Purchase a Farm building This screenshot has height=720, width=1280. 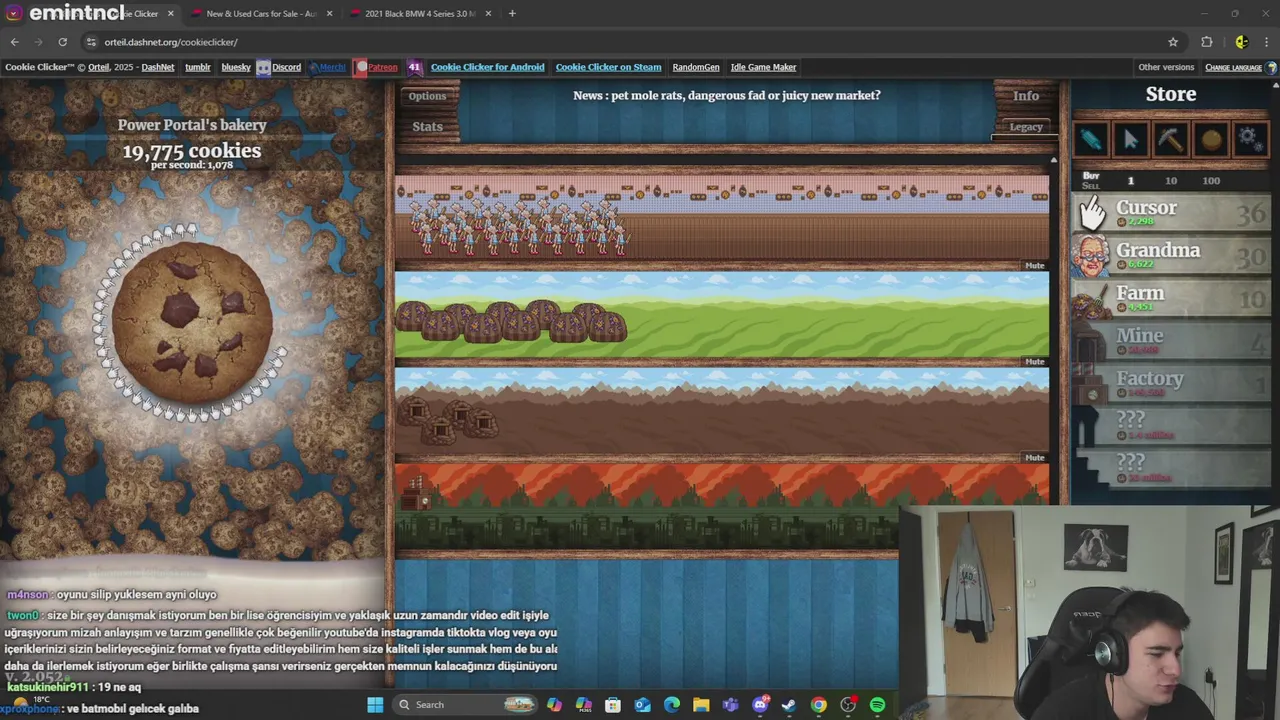(1171, 299)
